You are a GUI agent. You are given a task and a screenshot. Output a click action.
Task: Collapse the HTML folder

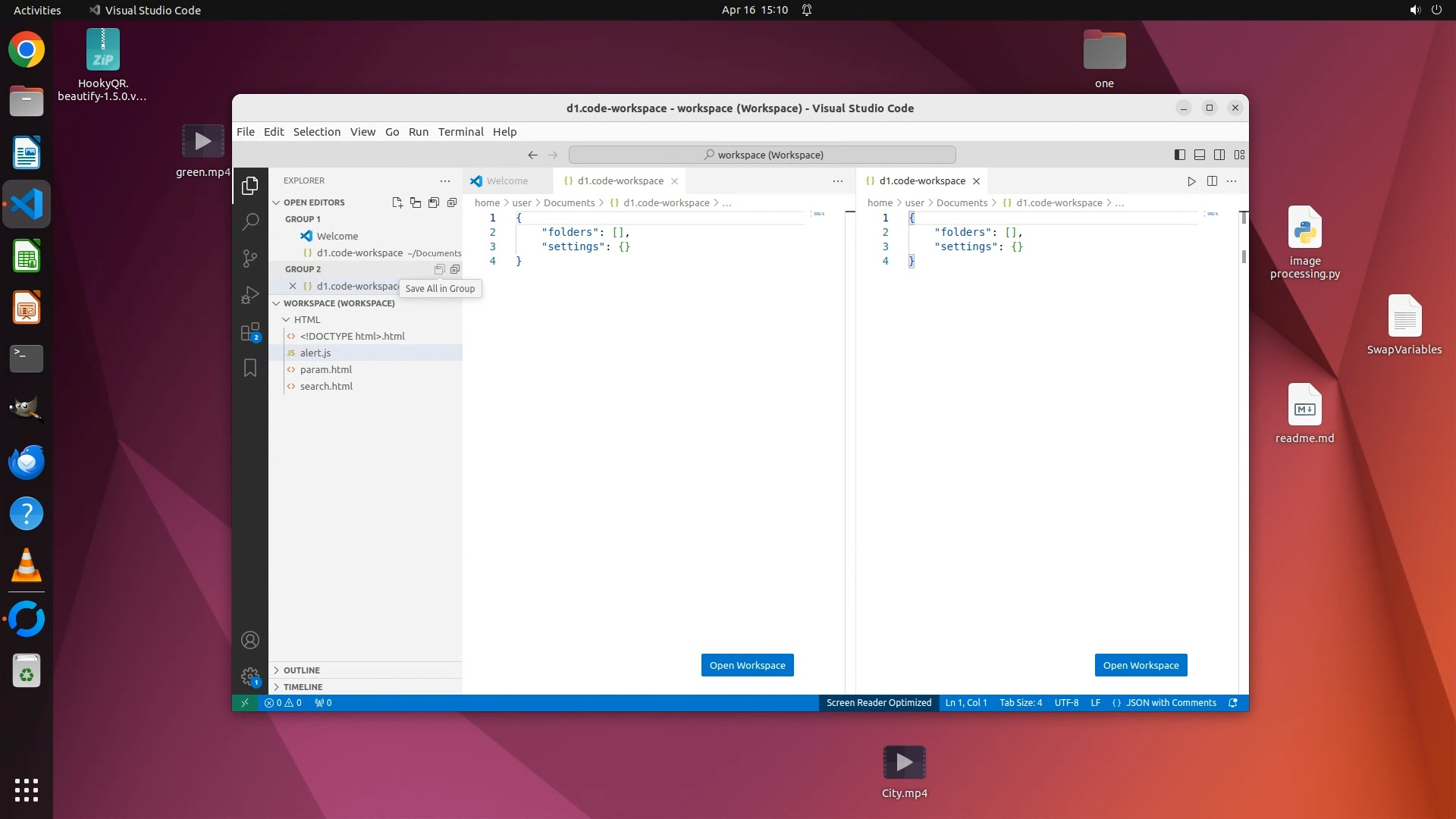pyautogui.click(x=306, y=320)
